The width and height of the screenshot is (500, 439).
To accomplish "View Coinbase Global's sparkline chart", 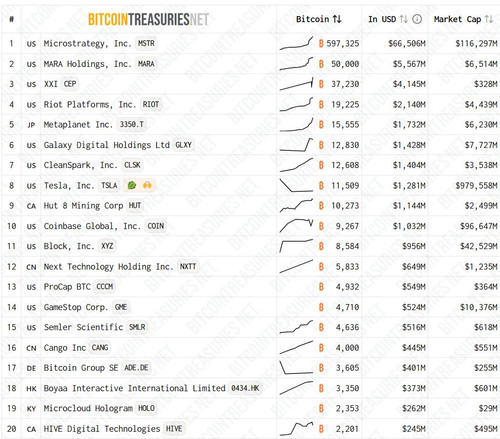I will tap(296, 225).
